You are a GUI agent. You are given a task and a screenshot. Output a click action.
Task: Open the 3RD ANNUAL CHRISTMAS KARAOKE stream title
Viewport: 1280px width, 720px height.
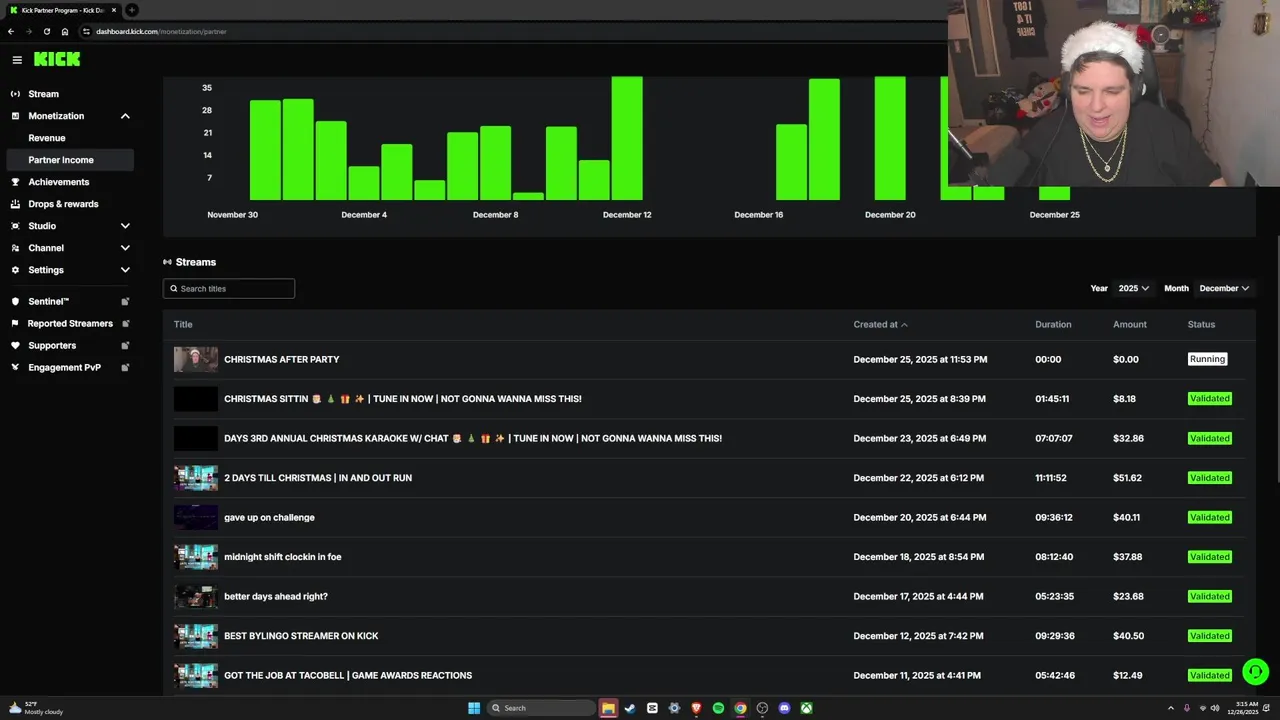(x=473, y=438)
